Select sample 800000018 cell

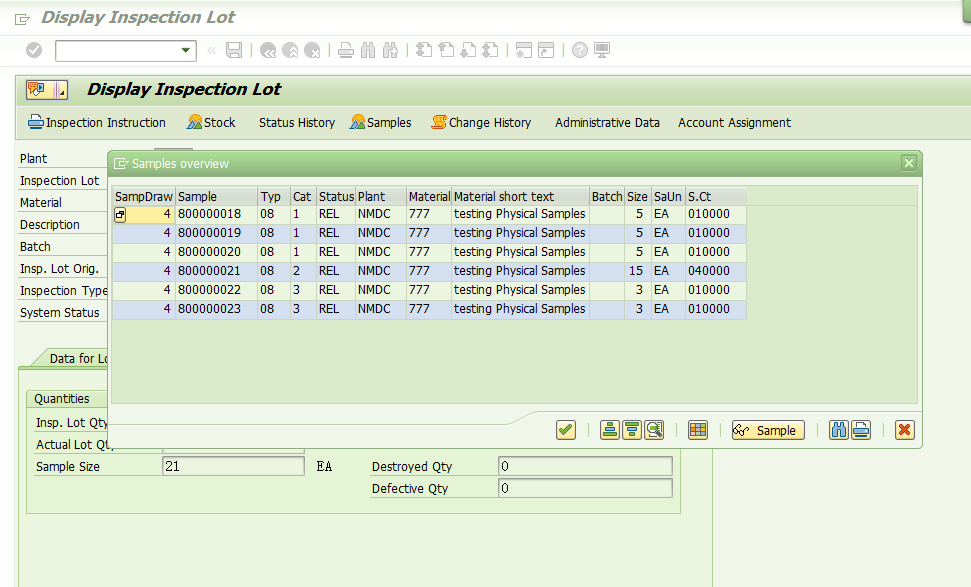click(217, 214)
